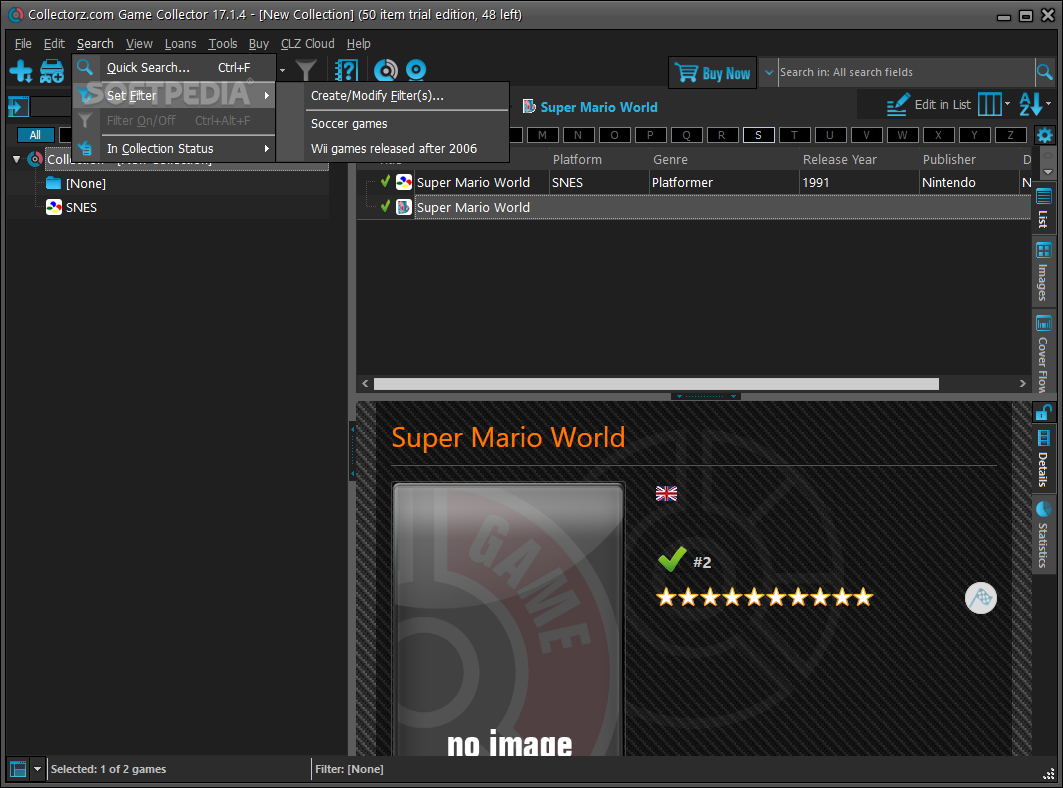Image resolution: width=1063 pixels, height=788 pixels.
Task: Click the Buy Now button
Action: coord(713,73)
